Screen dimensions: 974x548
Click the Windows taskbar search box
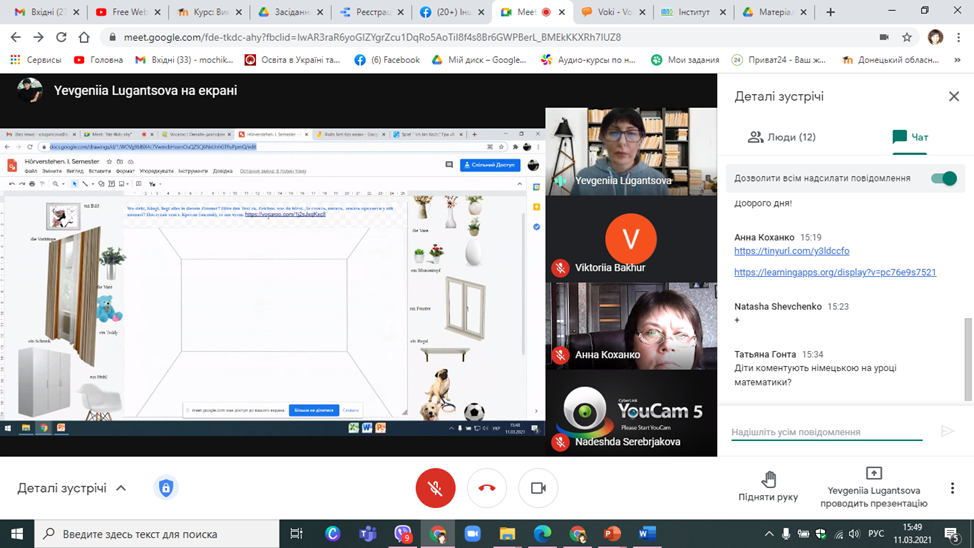157,534
